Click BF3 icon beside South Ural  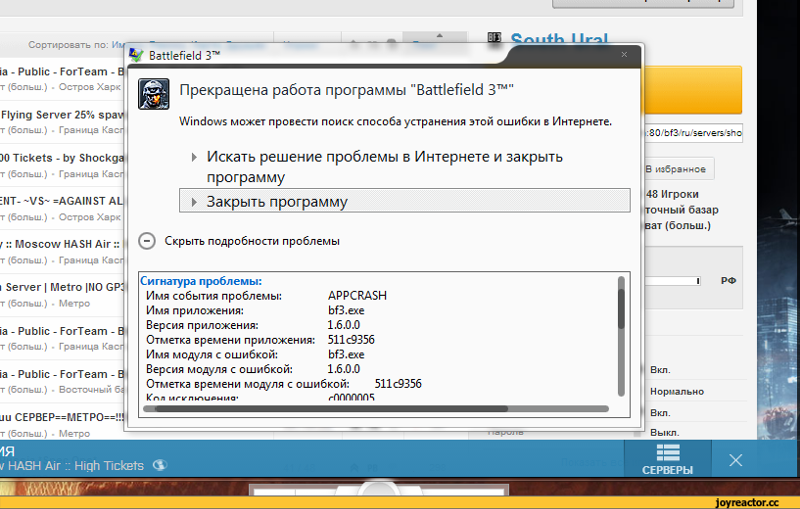pos(494,38)
